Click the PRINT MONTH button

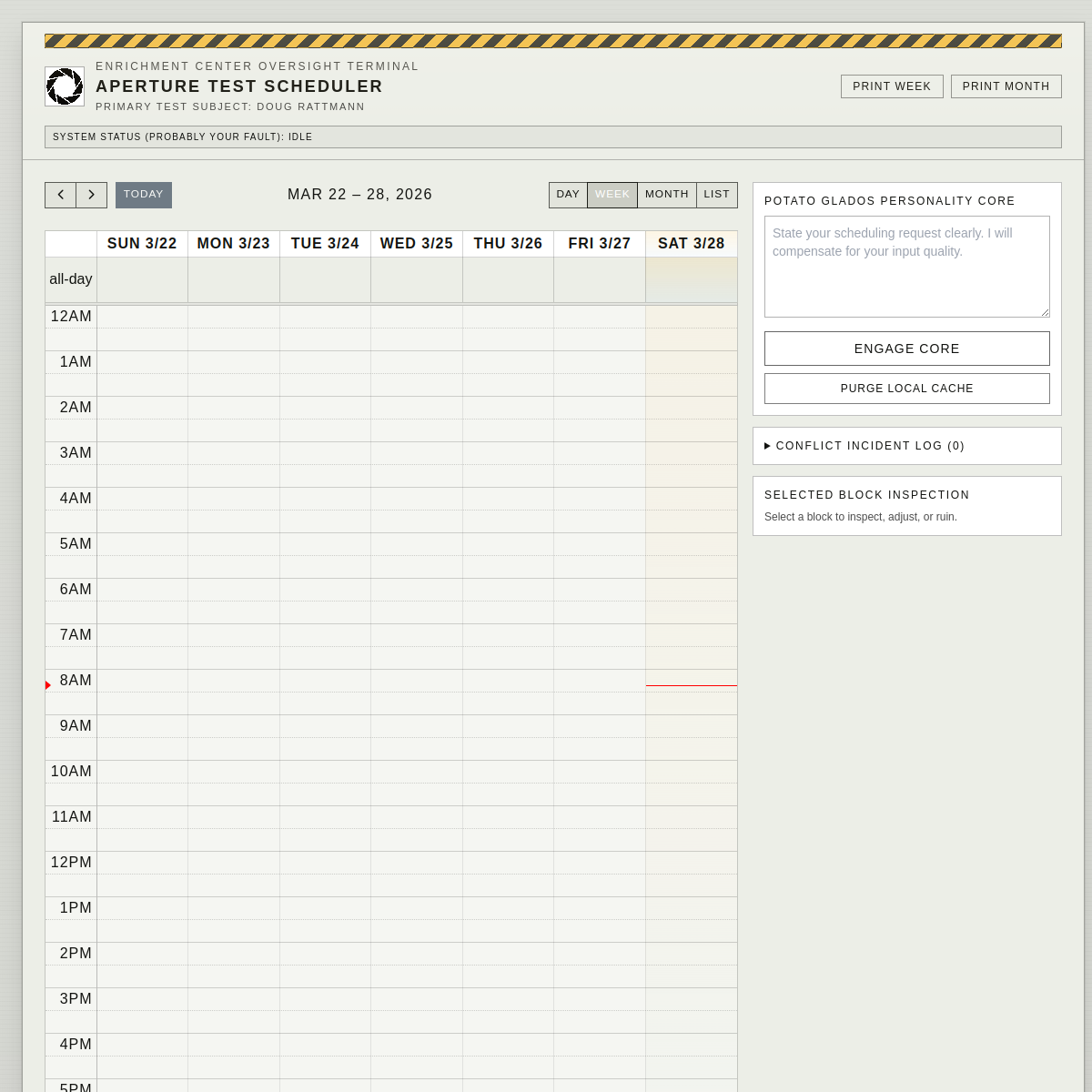(x=1006, y=86)
